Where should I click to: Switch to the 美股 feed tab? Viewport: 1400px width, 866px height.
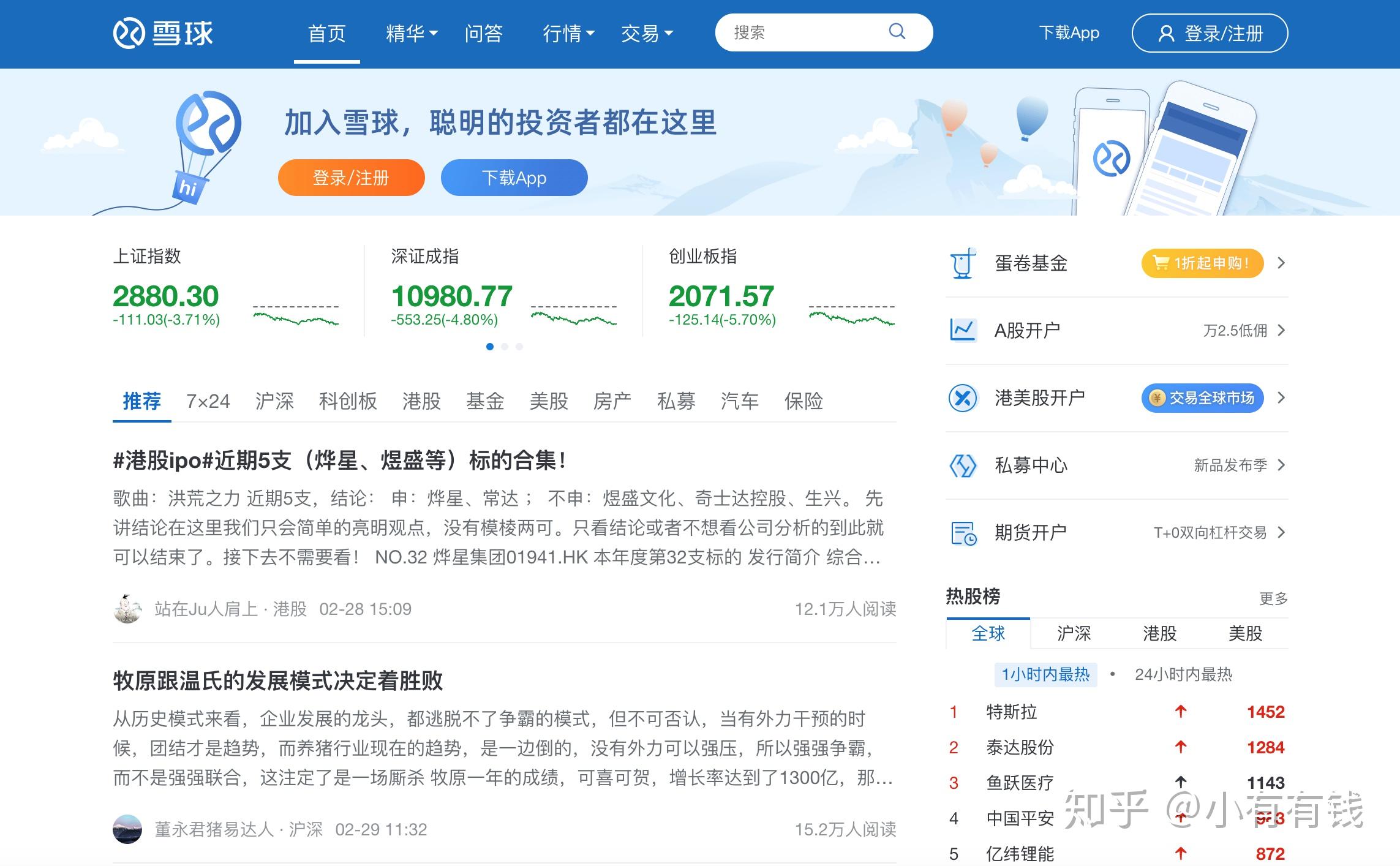549,401
